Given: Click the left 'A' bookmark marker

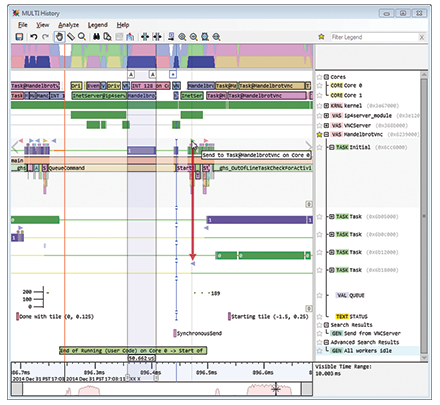Looking at the screenshot, I should click(x=131, y=74).
